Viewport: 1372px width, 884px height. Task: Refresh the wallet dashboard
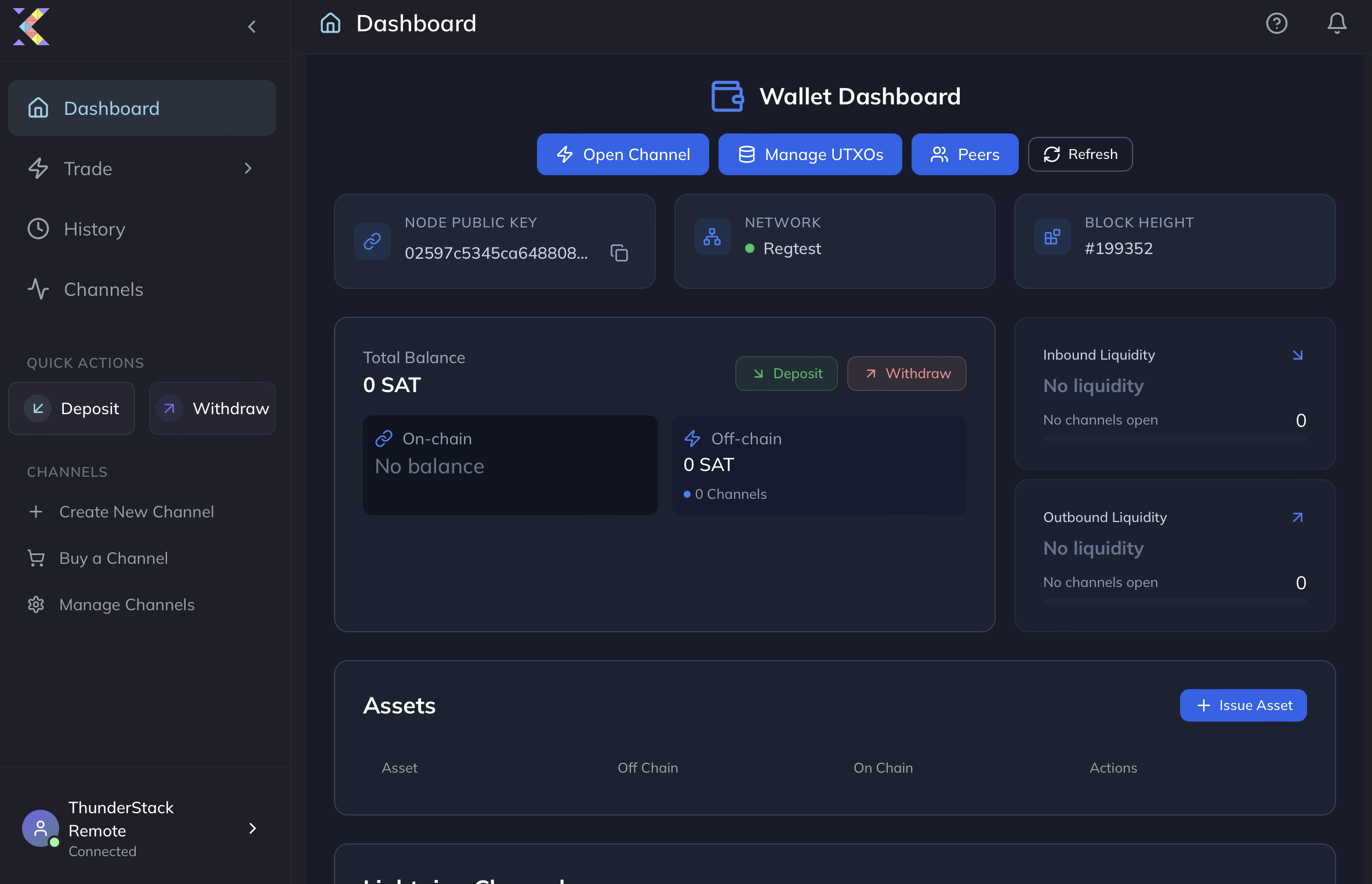[1080, 154]
